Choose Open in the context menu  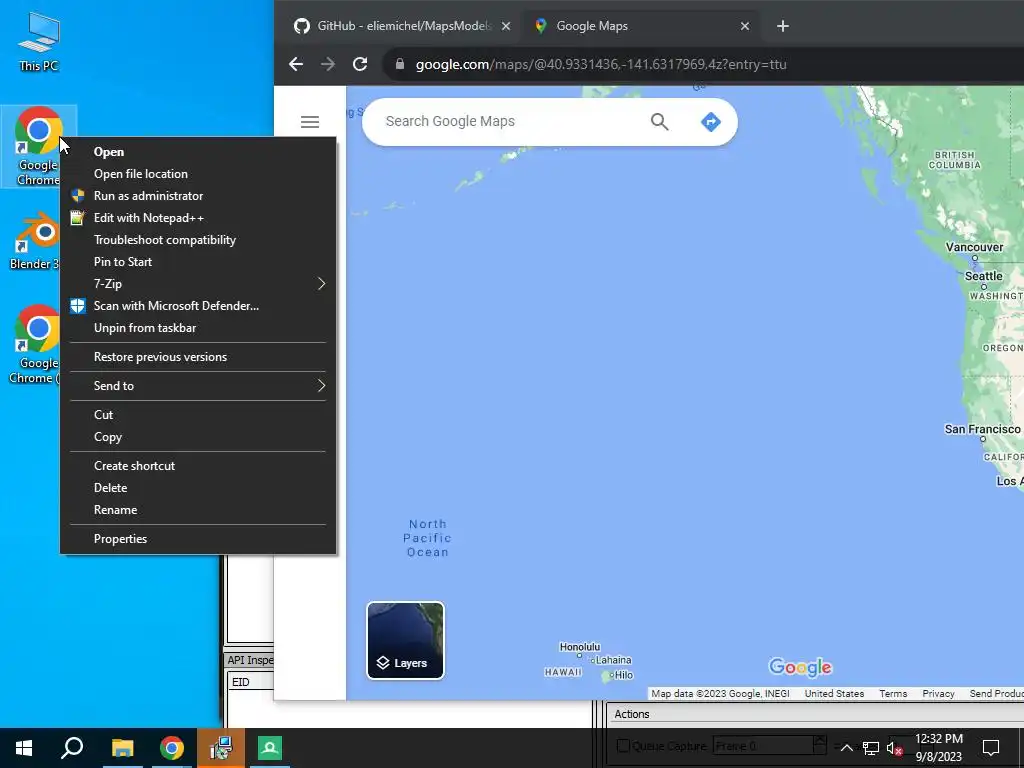point(198,152)
